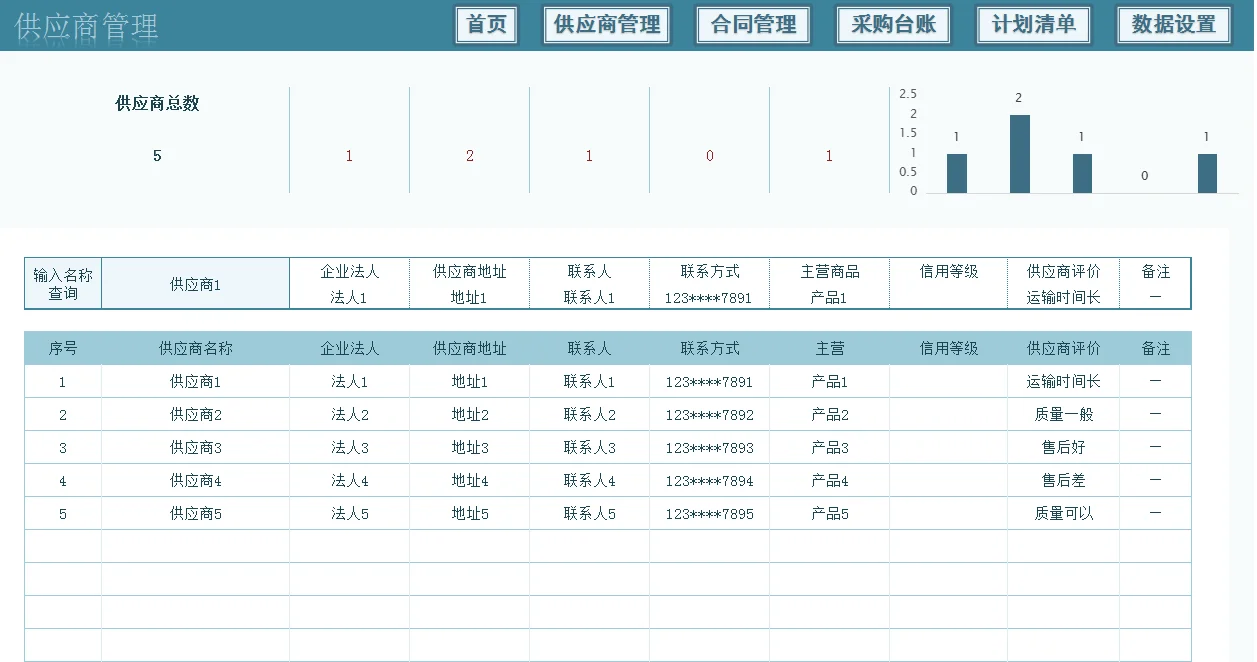
Task: Click the 供应商总数 total count value 5
Action: (x=156, y=155)
